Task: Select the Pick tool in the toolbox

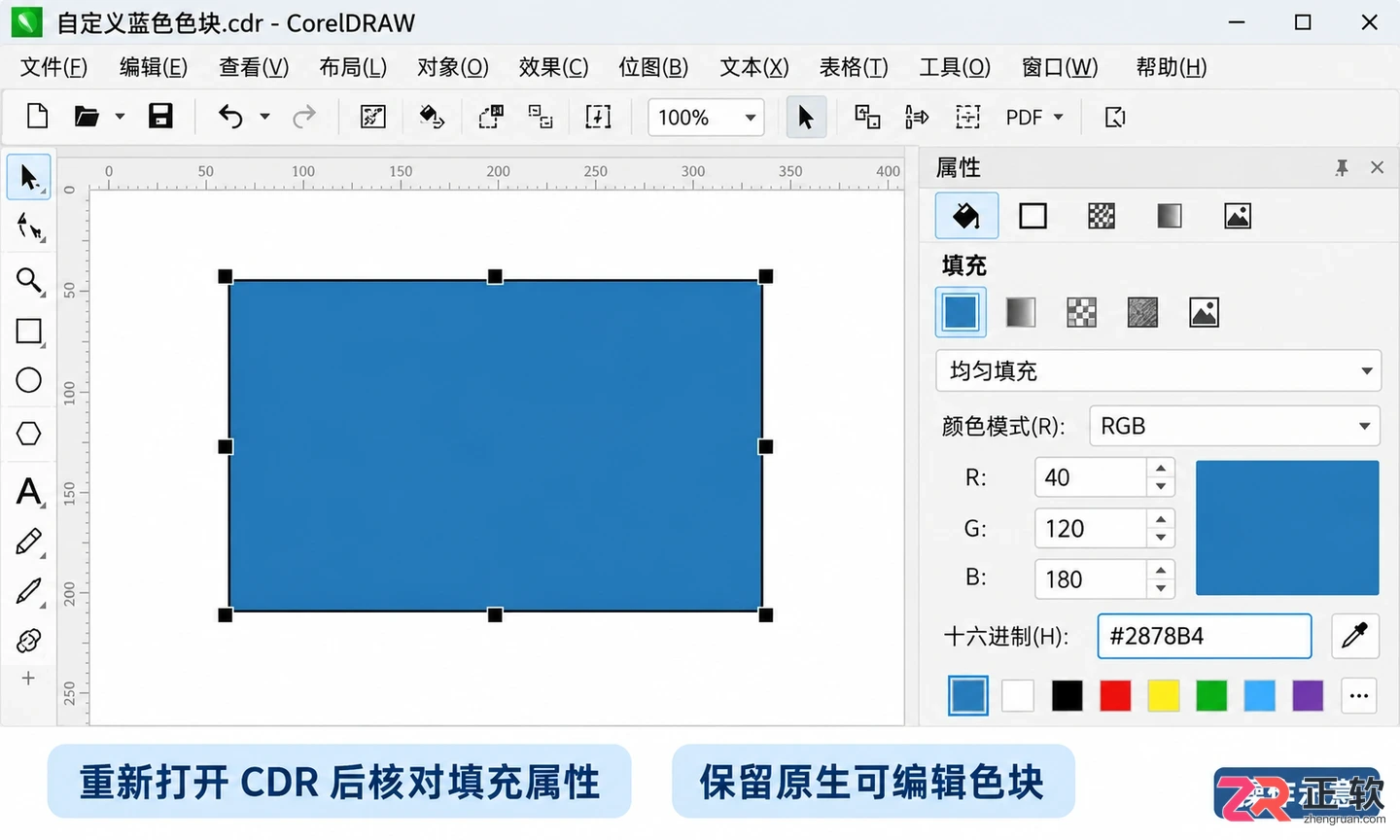Action: coord(29,177)
